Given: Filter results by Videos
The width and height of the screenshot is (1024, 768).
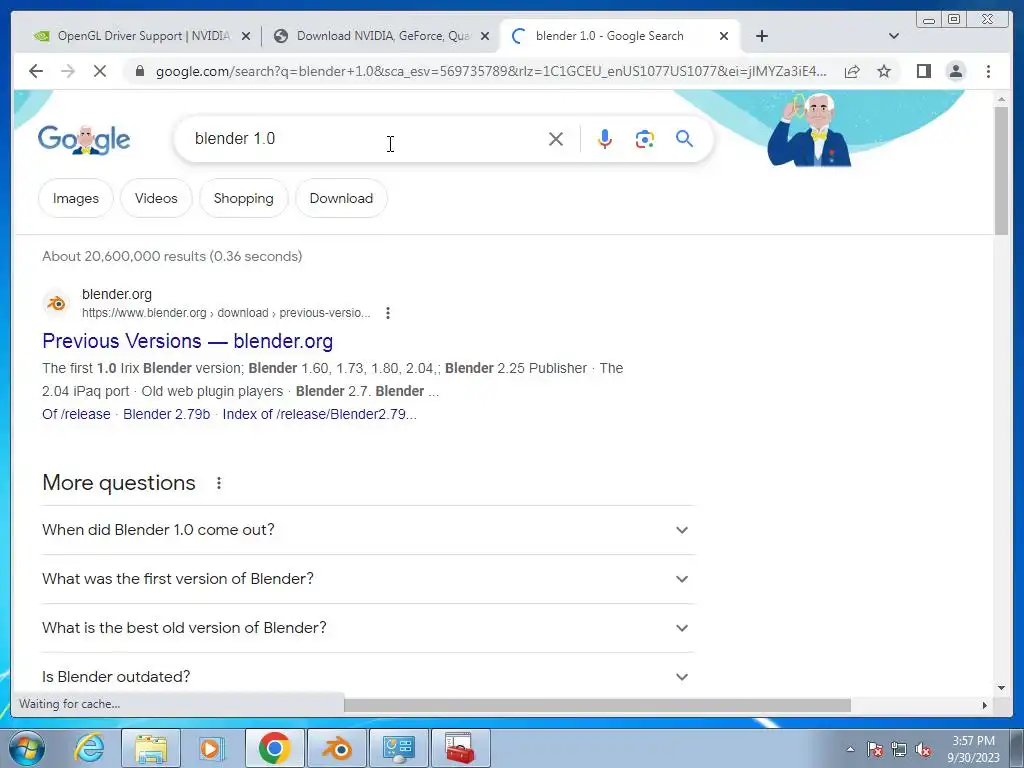Looking at the screenshot, I should (156, 198).
